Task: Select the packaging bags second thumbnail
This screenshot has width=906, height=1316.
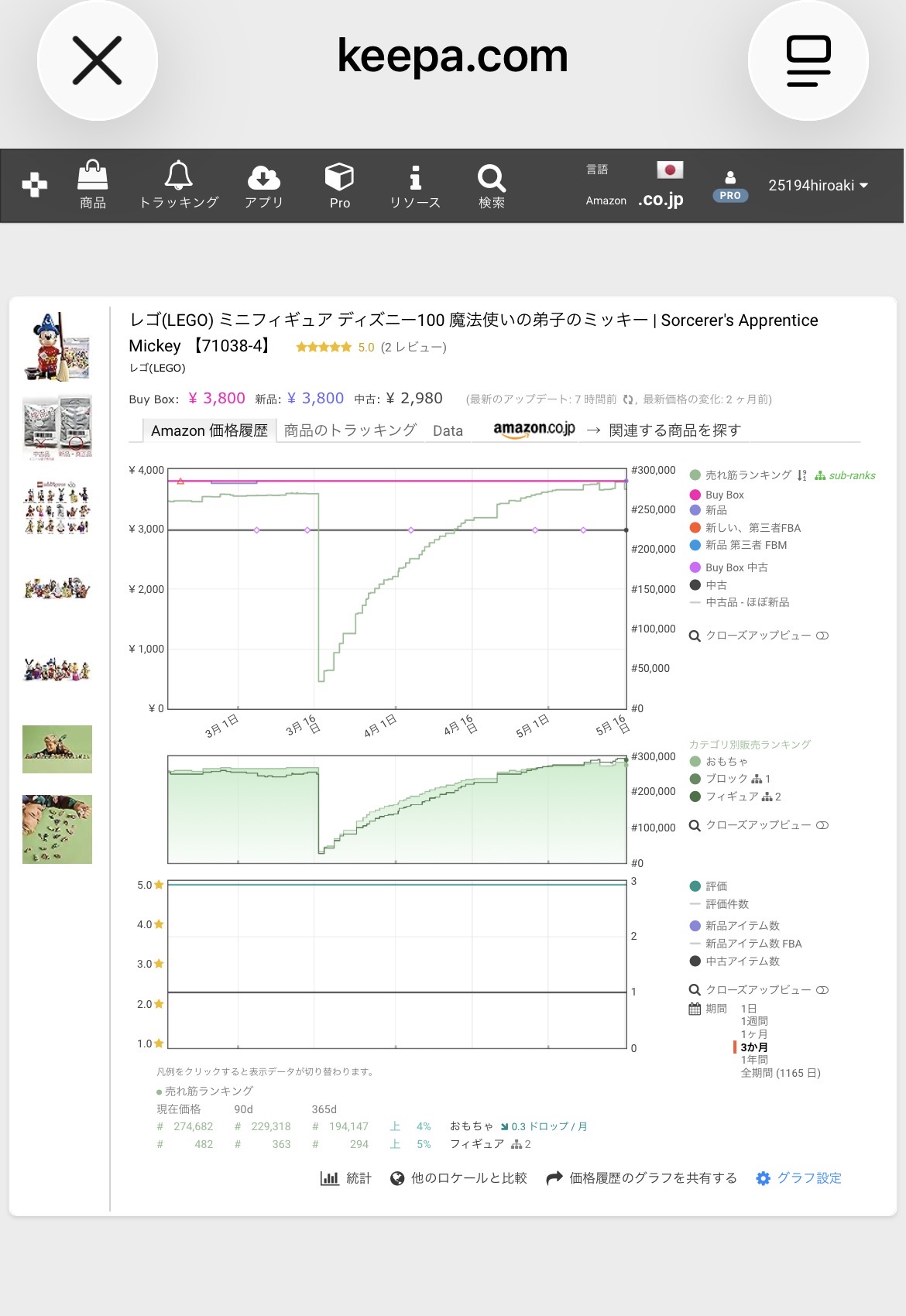Action: click(x=57, y=426)
